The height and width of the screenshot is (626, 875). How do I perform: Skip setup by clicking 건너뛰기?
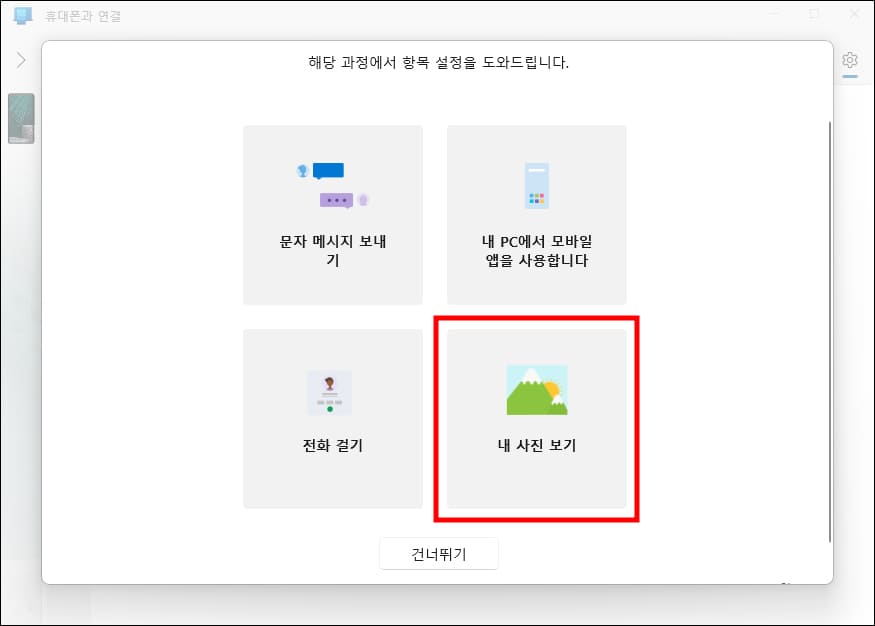coord(437,553)
